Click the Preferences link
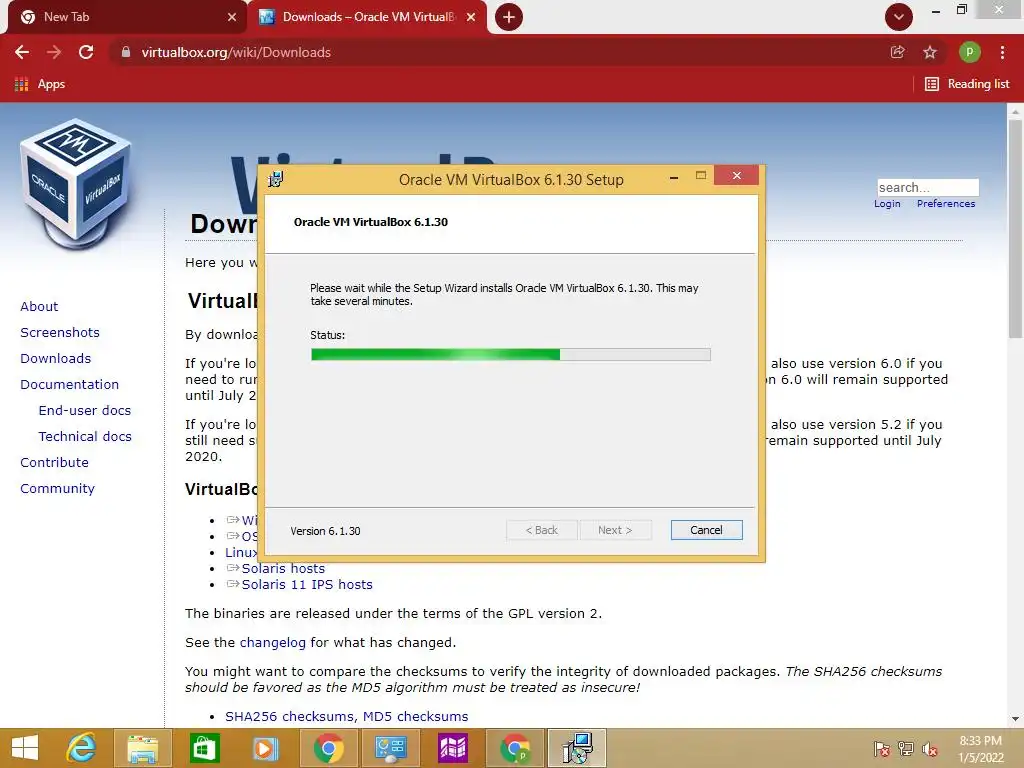The height and width of the screenshot is (768, 1024). [x=946, y=204]
